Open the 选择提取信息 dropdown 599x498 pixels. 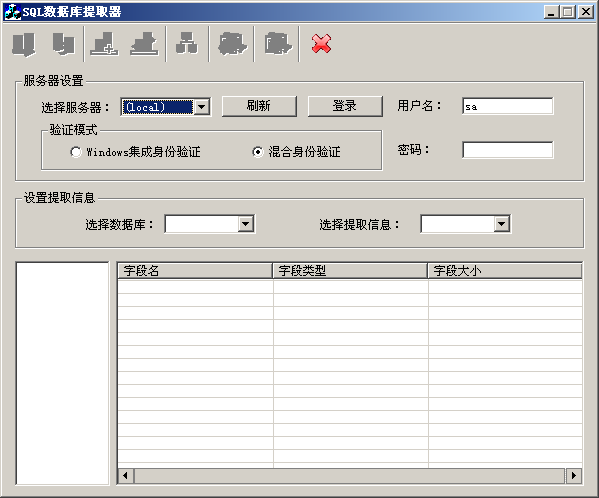click(x=502, y=224)
